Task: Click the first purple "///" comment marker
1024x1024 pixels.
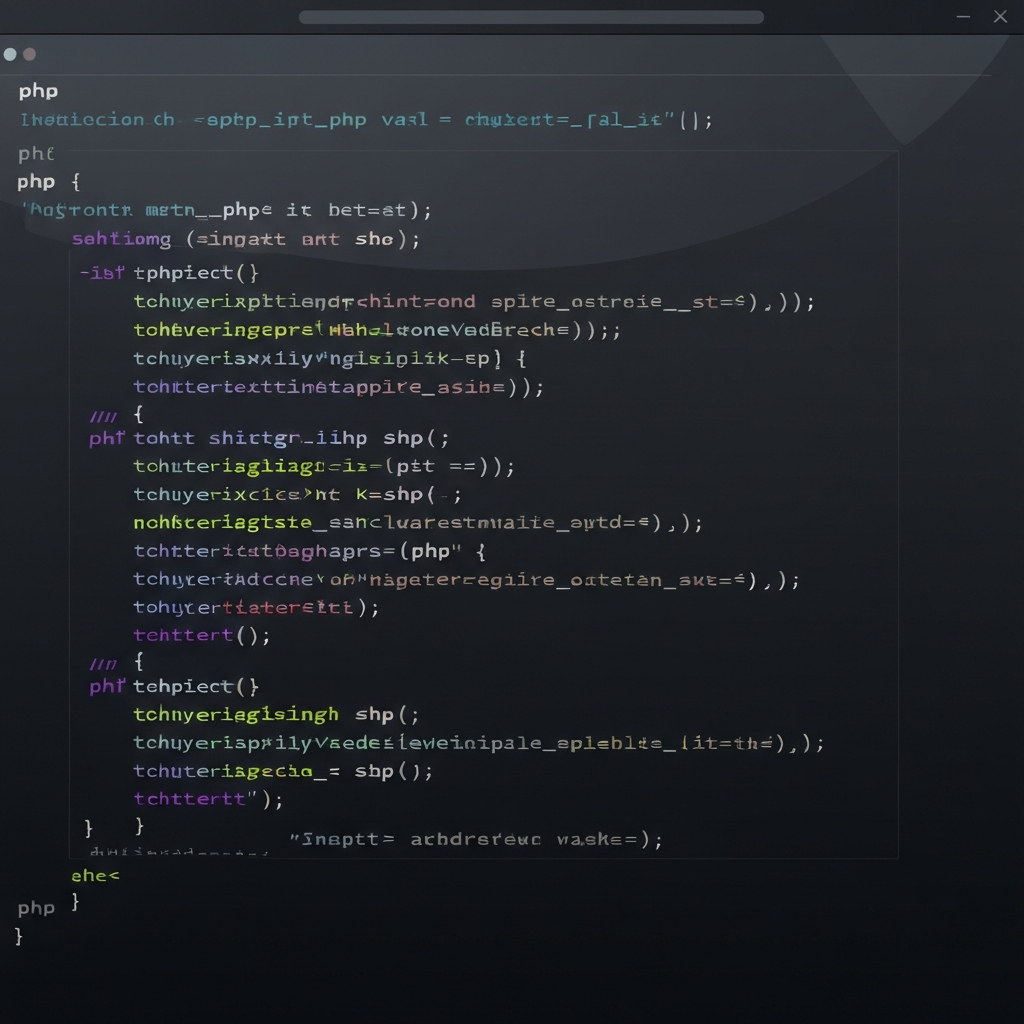Action: pyautogui.click(x=102, y=416)
